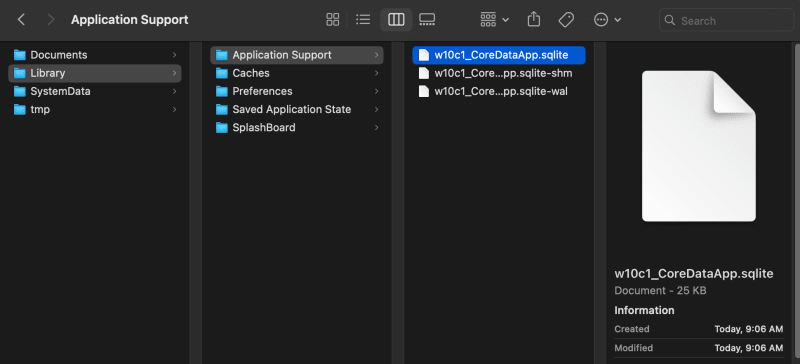Click the large document preview thumbnail
The image size is (800, 364).
pos(698,146)
